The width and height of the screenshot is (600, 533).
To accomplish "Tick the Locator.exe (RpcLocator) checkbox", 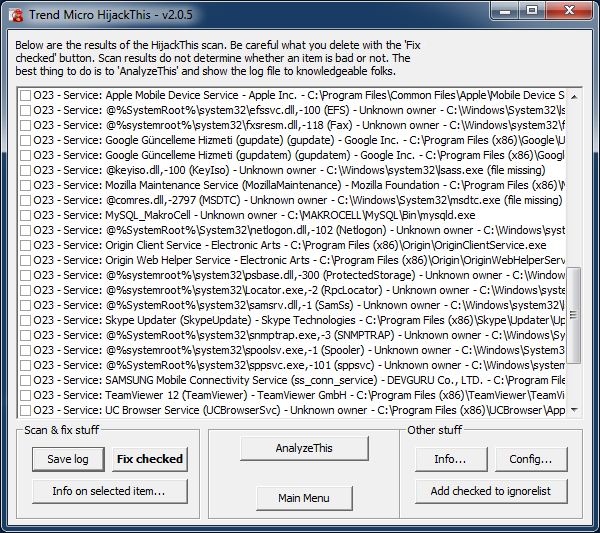I will tap(25, 290).
